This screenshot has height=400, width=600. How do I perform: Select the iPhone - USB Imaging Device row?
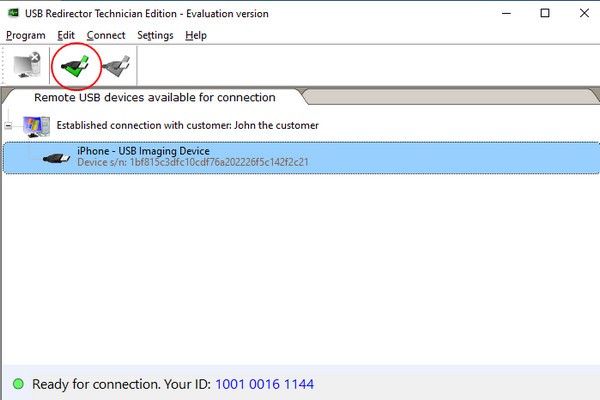tap(301, 157)
